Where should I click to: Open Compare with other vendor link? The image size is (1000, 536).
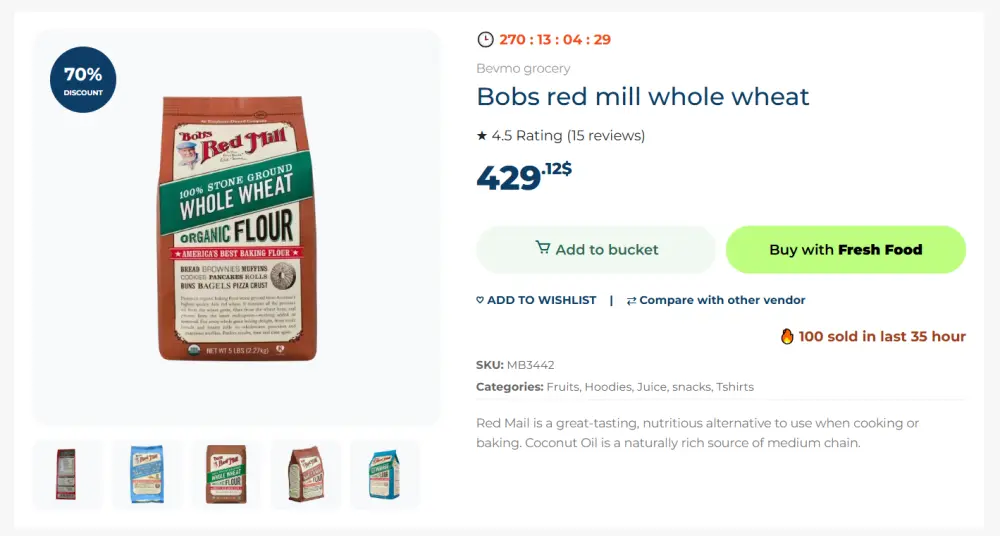click(x=722, y=300)
